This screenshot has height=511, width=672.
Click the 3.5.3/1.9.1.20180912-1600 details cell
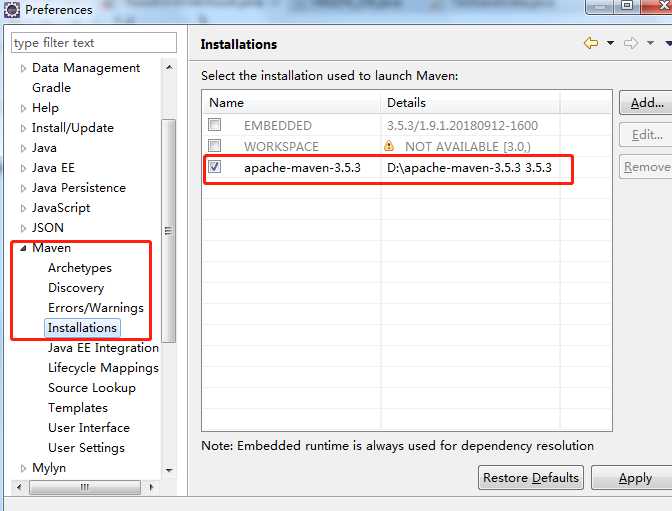[462, 126]
